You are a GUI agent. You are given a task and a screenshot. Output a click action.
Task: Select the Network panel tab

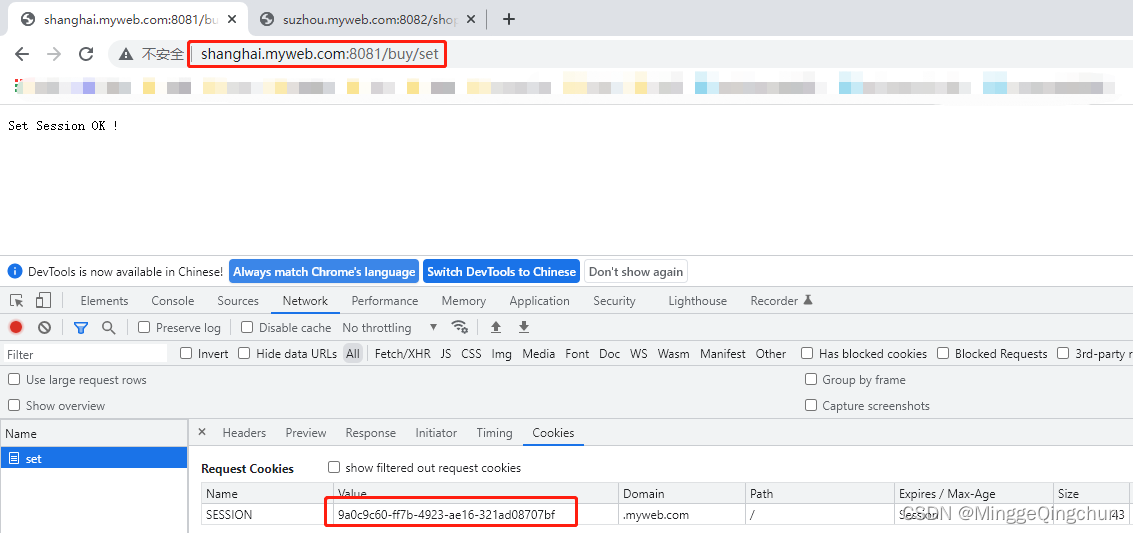pyautogui.click(x=305, y=300)
